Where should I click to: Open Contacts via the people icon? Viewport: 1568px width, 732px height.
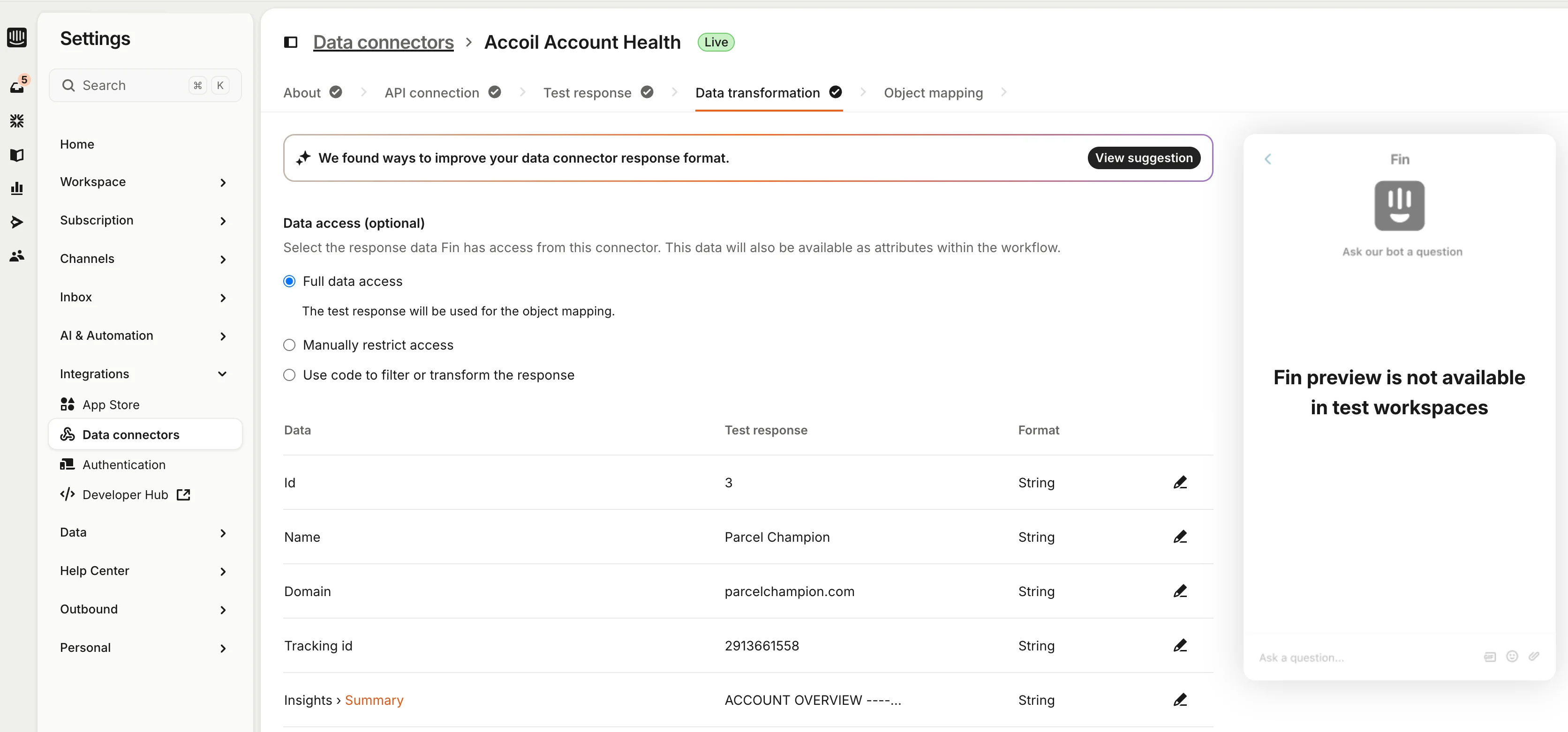pos(17,255)
